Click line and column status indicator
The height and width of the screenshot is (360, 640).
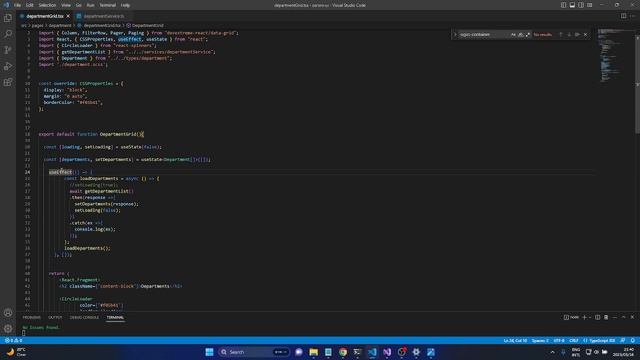515,340
